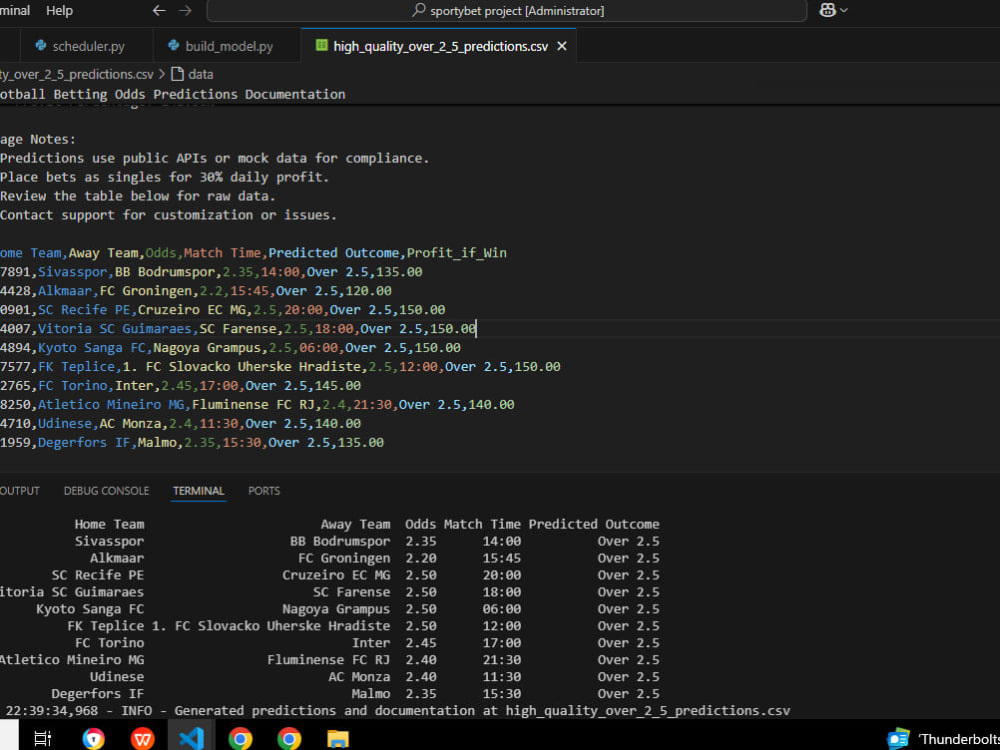Switch to the OUTPUT panel tab
Screen dimensions: 1000x750
(x=20, y=490)
